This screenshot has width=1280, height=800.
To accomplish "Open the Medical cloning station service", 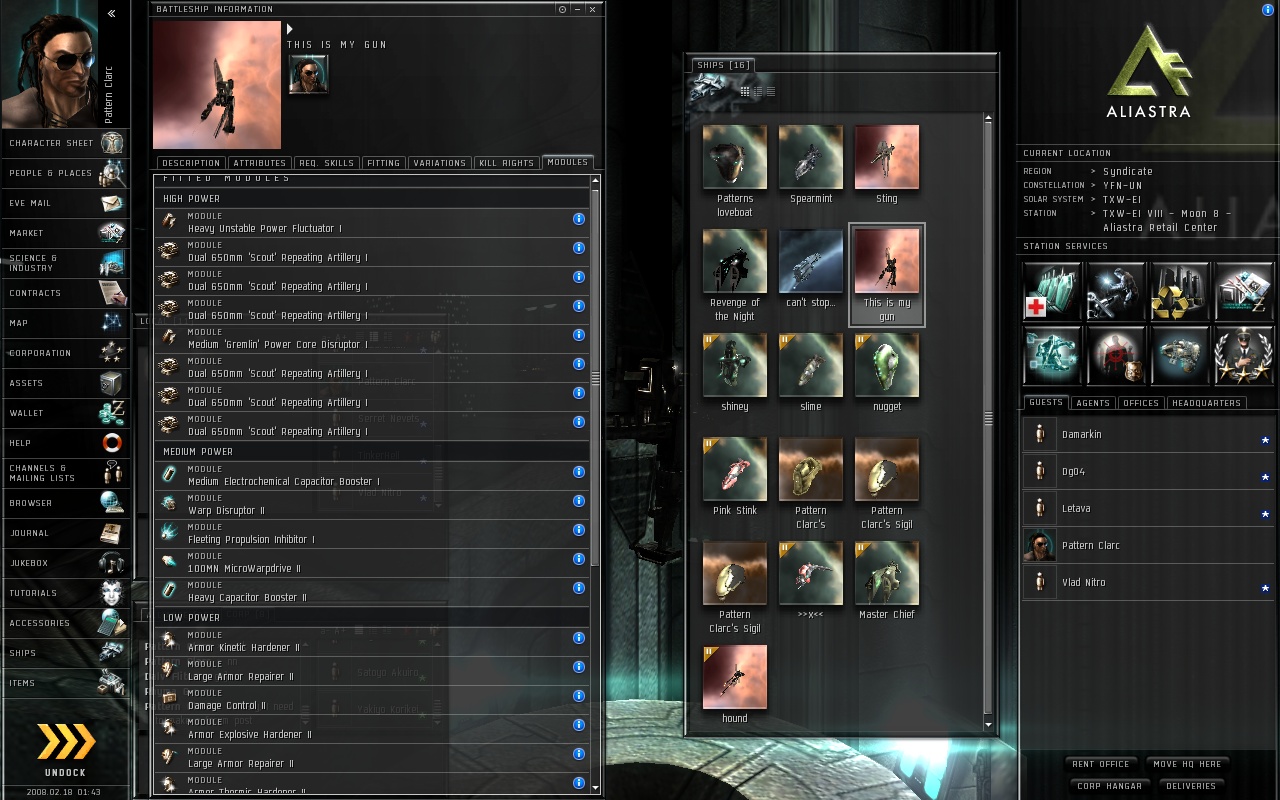I will tap(1052, 291).
